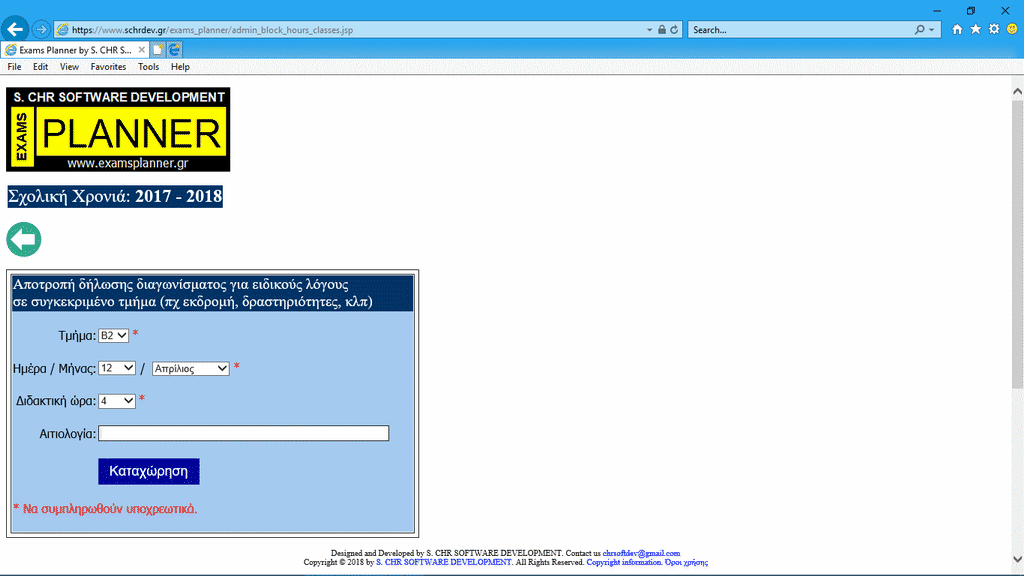The width and height of the screenshot is (1024, 576).
Task: Expand the Διδακτική ώρα dropdown showing 4
Action: [117, 401]
